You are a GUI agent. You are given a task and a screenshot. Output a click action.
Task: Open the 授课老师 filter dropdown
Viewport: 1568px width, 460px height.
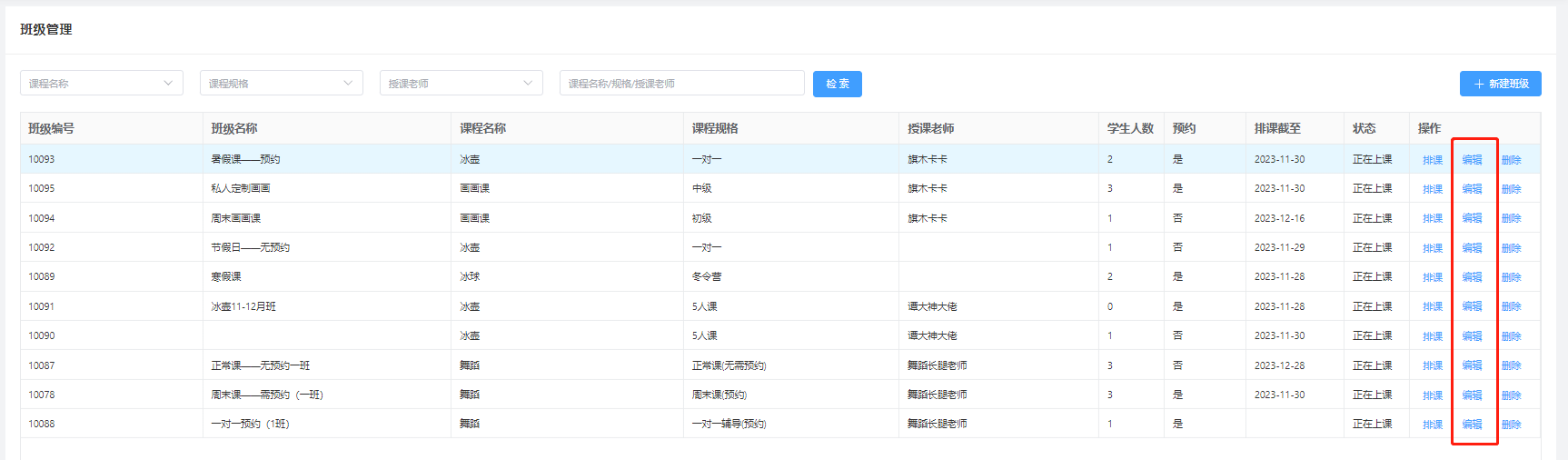coord(461,84)
